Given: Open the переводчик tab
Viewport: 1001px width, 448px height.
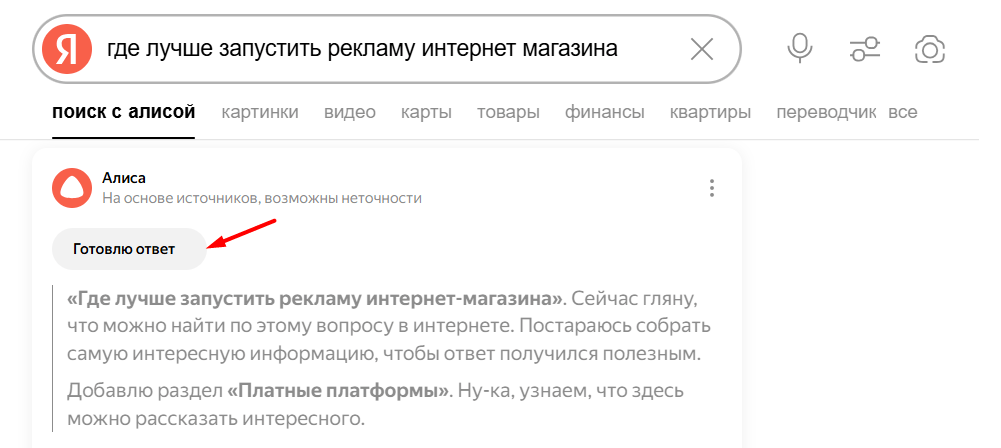Looking at the screenshot, I should coord(827,113).
